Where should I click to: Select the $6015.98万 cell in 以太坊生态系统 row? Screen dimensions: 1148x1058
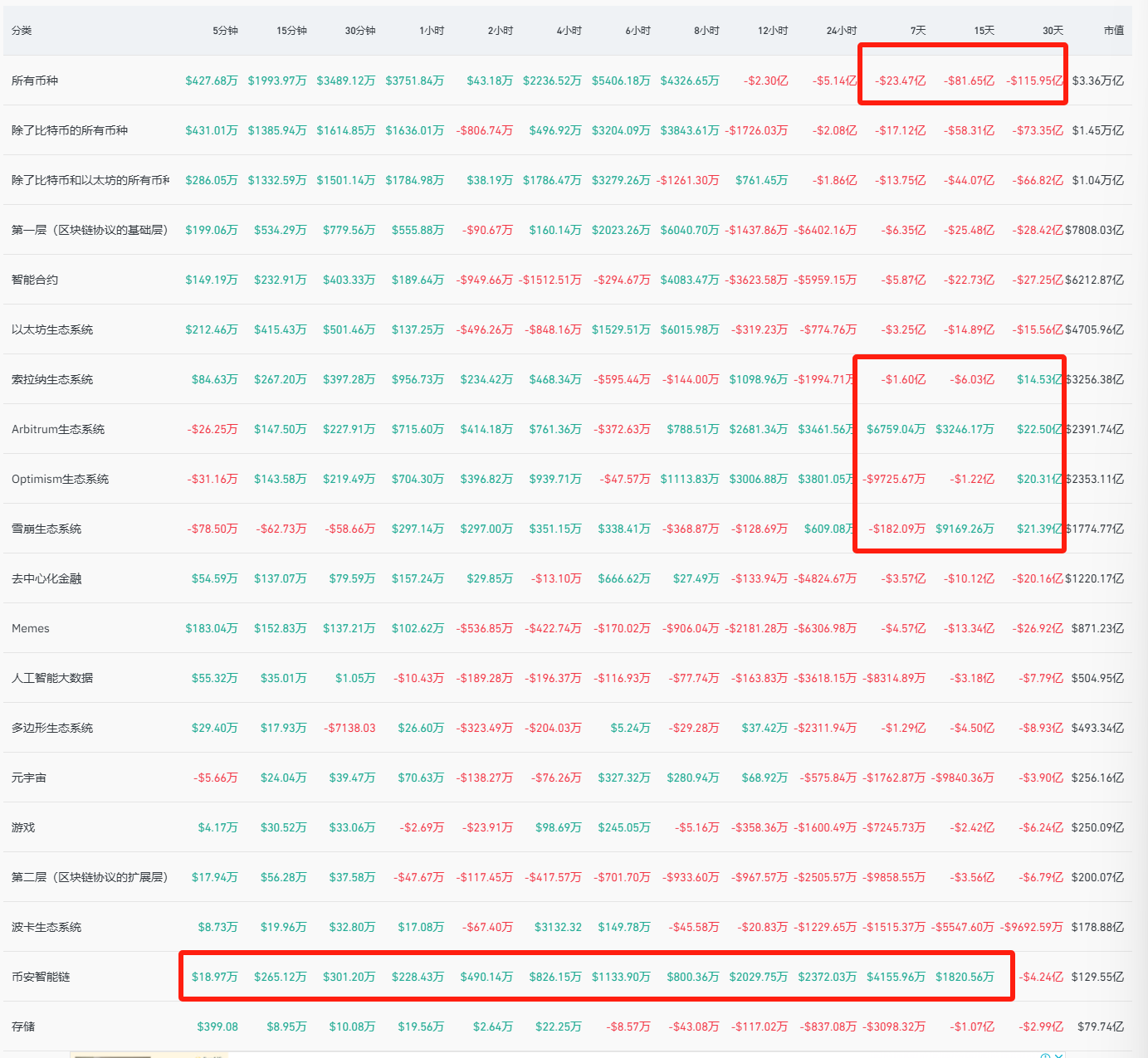click(x=690, y=329)
